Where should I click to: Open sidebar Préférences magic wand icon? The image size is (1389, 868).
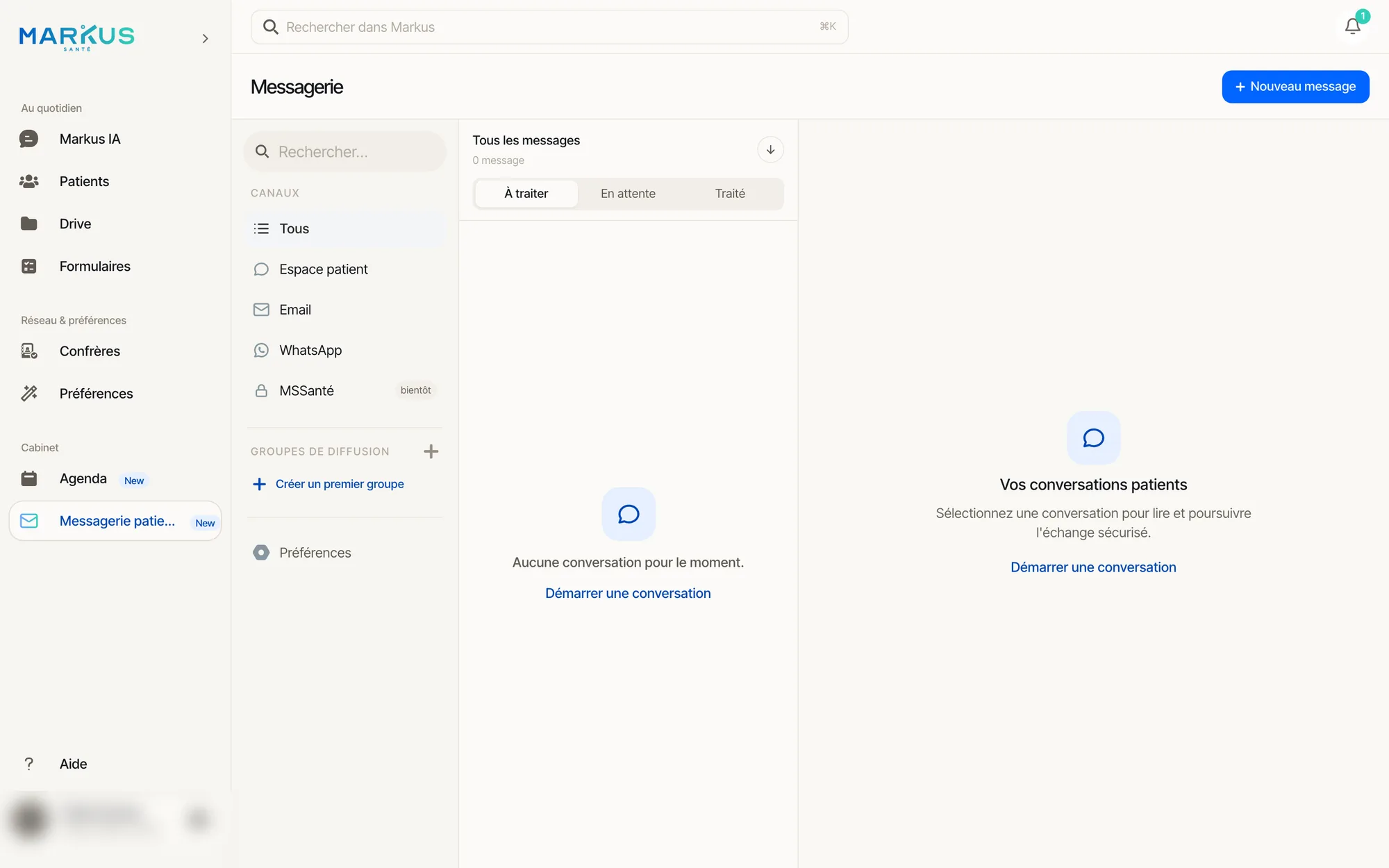[28, 393]
